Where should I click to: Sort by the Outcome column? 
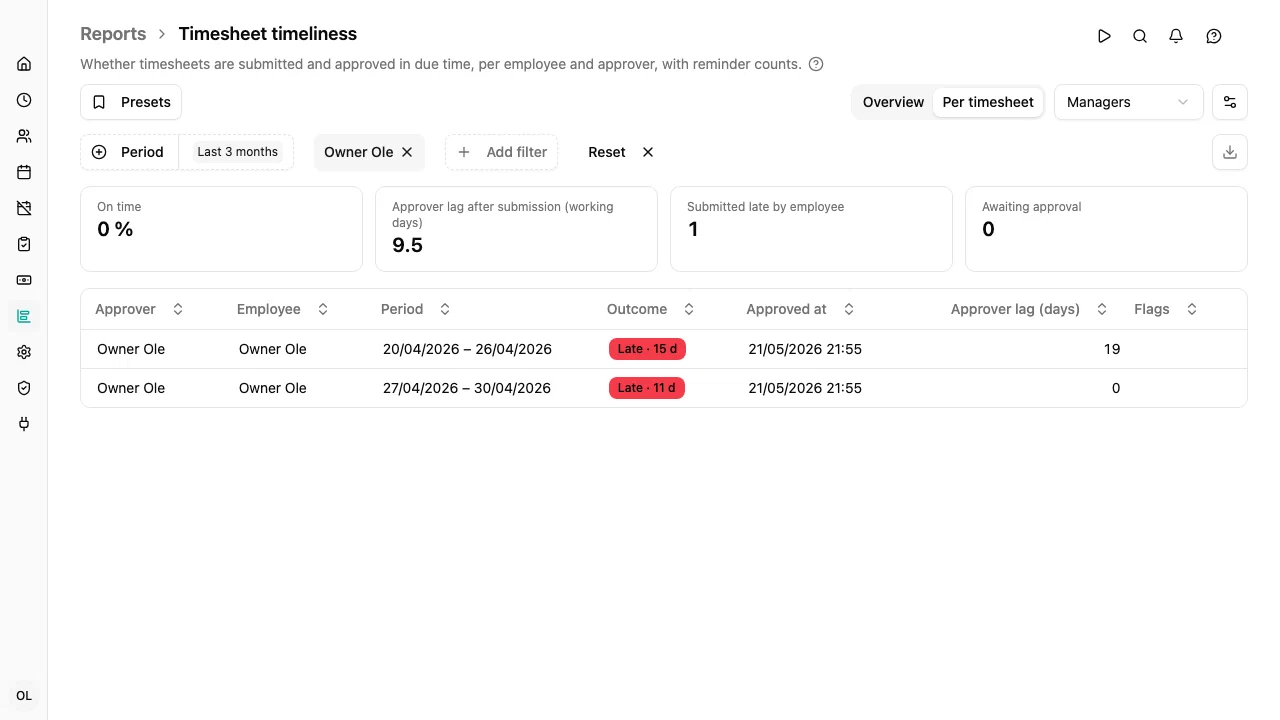pyautogui.click(x=651, y=309)
